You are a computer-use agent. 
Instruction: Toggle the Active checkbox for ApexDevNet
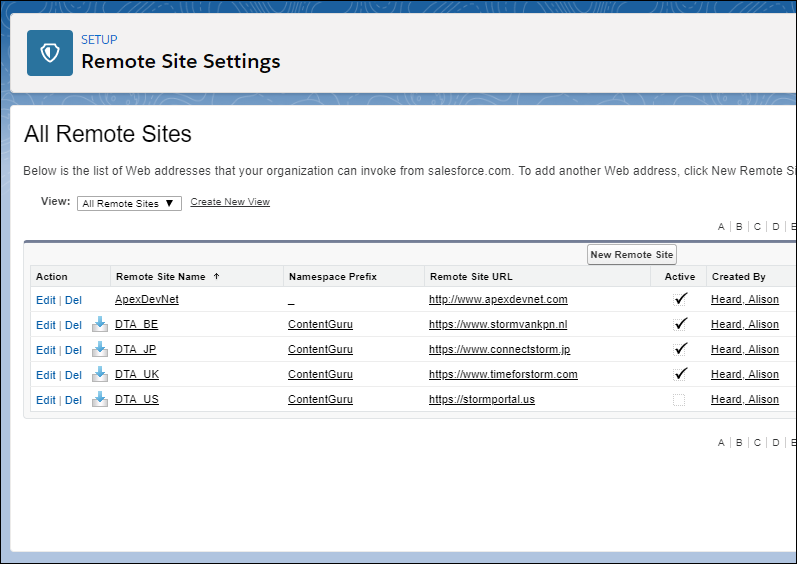680,299
